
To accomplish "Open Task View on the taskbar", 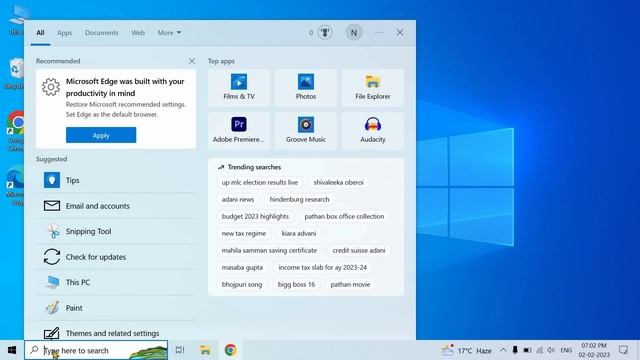I will (x=180, y=350).
